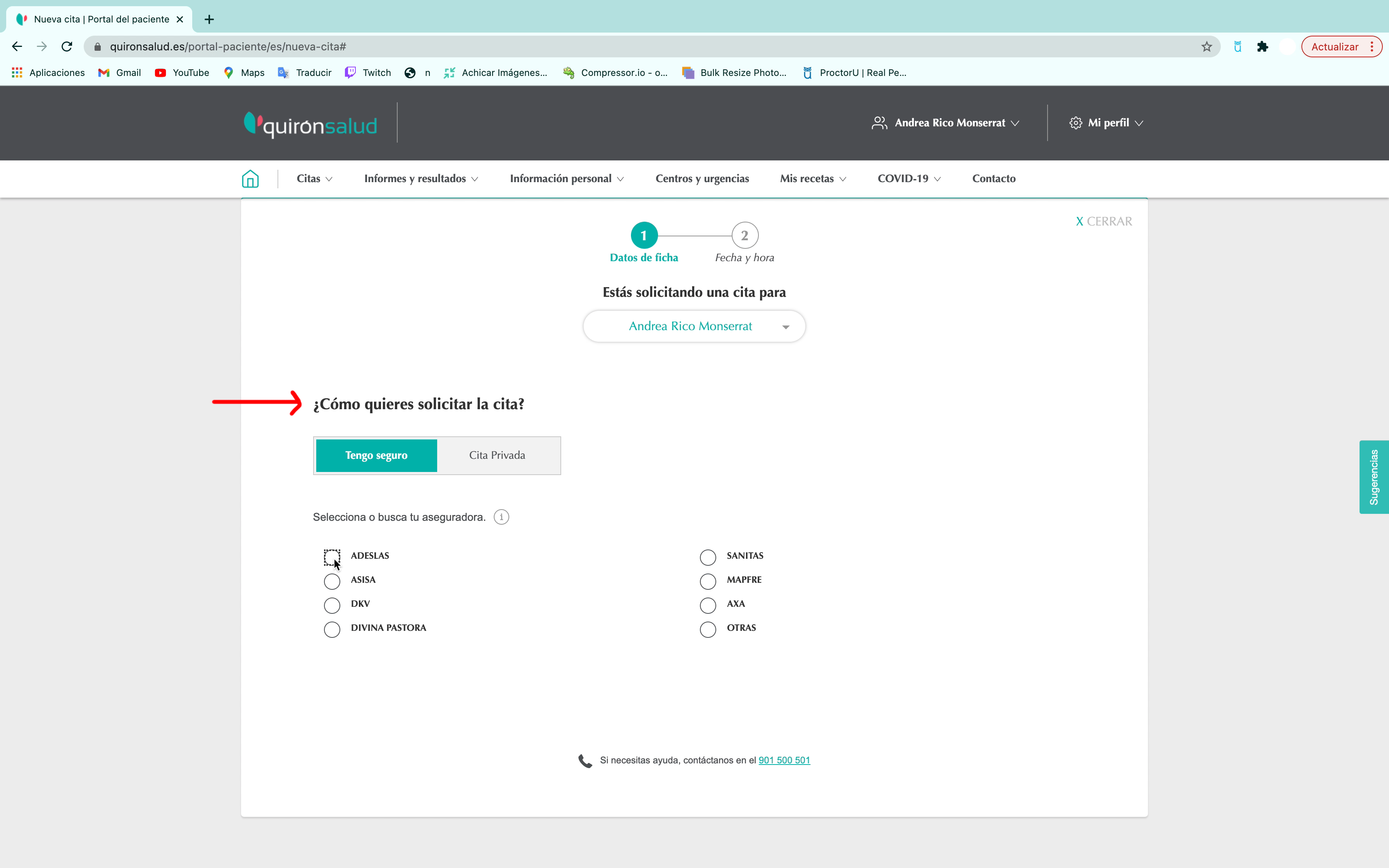Open the Achicar Imágenes bookmark

coord(495,73)
